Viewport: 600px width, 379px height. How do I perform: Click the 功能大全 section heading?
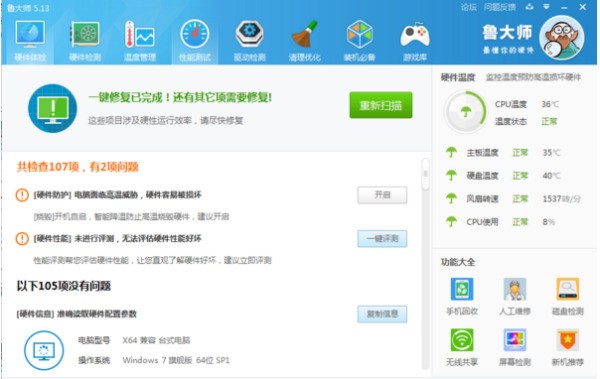(x=458, y=262)
